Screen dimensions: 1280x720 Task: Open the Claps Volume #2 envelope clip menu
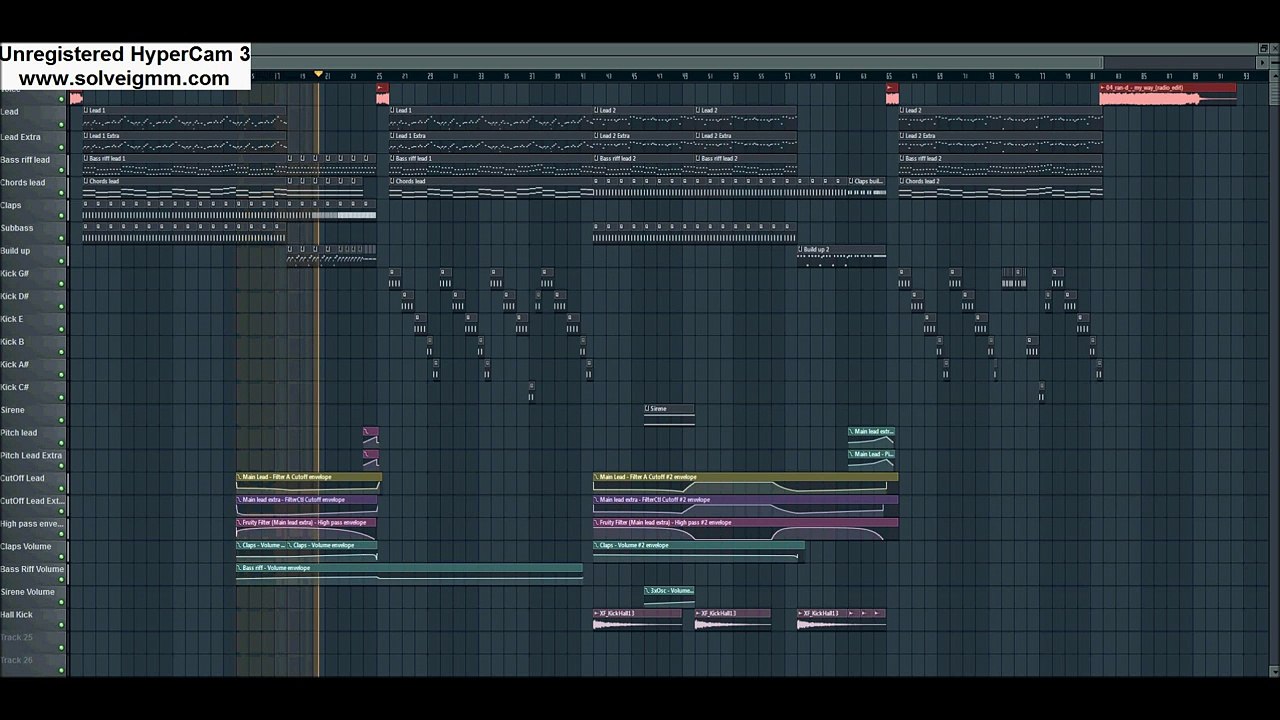pyautogui.click(x=597, y=546)
